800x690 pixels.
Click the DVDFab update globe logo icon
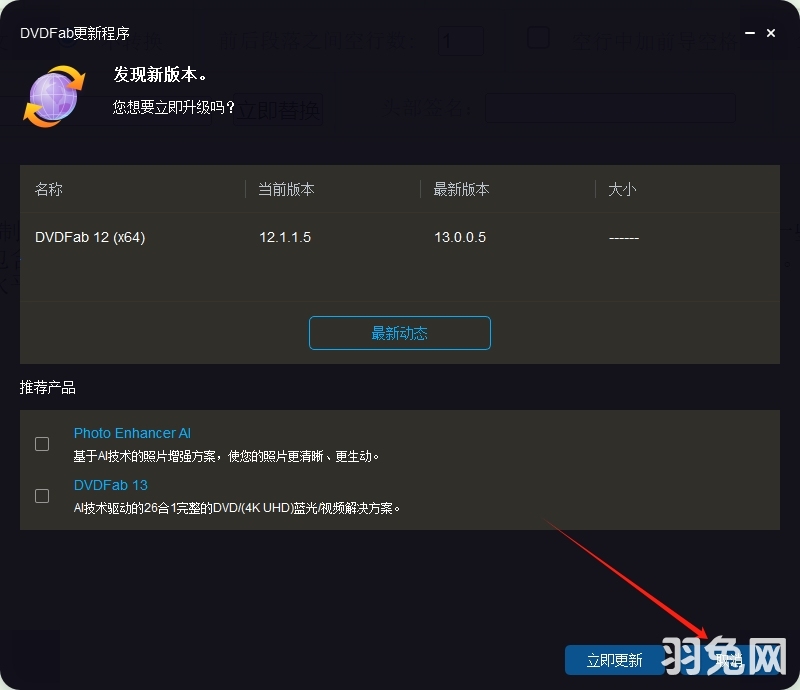(54, 94)
